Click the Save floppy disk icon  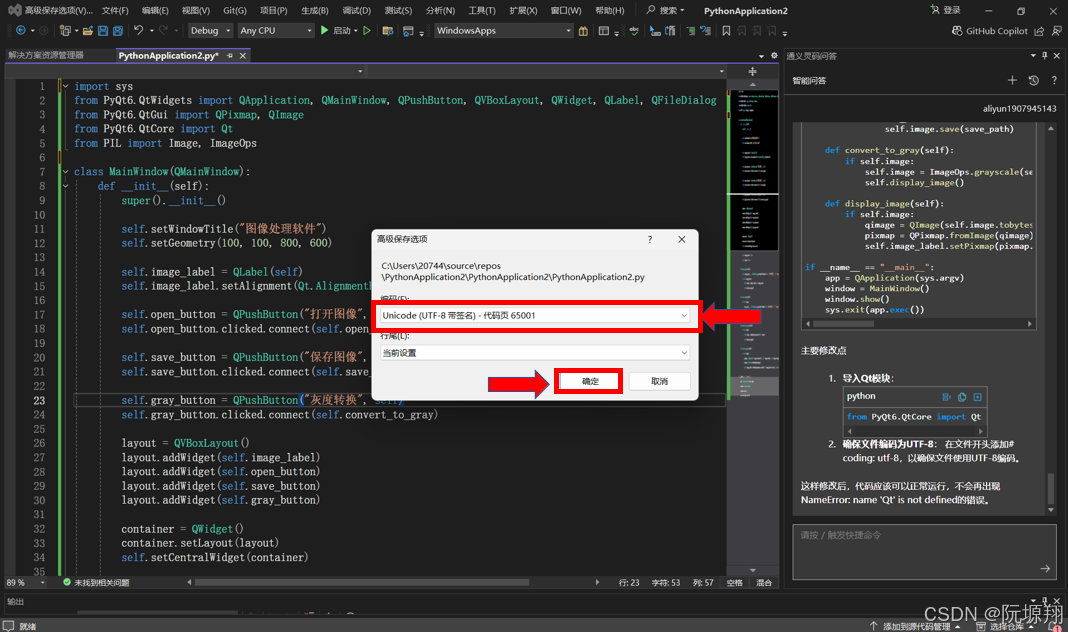(103, 31)
